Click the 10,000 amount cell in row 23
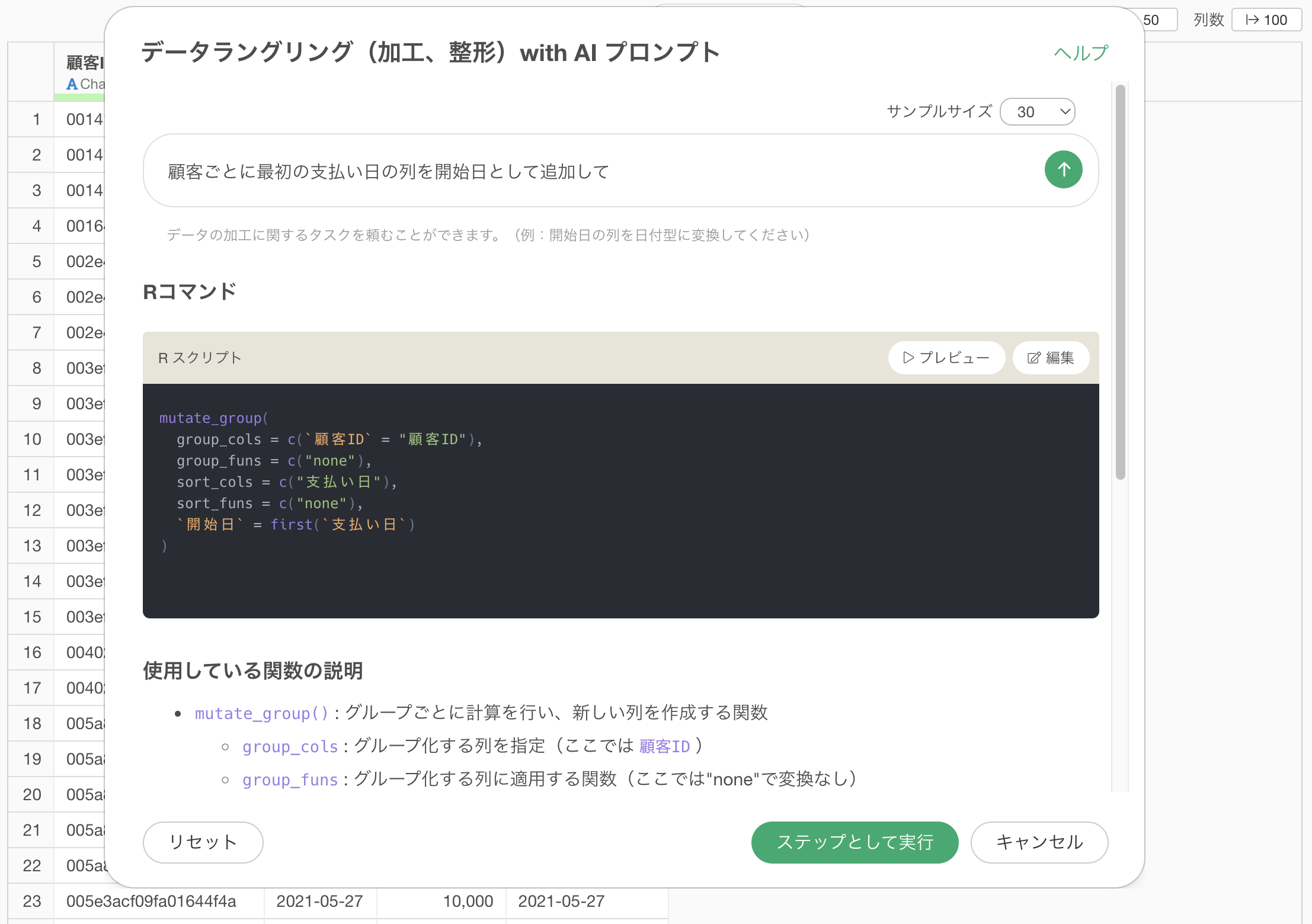This screenshot has height=924, width=1312. click(x=441, y=901)
